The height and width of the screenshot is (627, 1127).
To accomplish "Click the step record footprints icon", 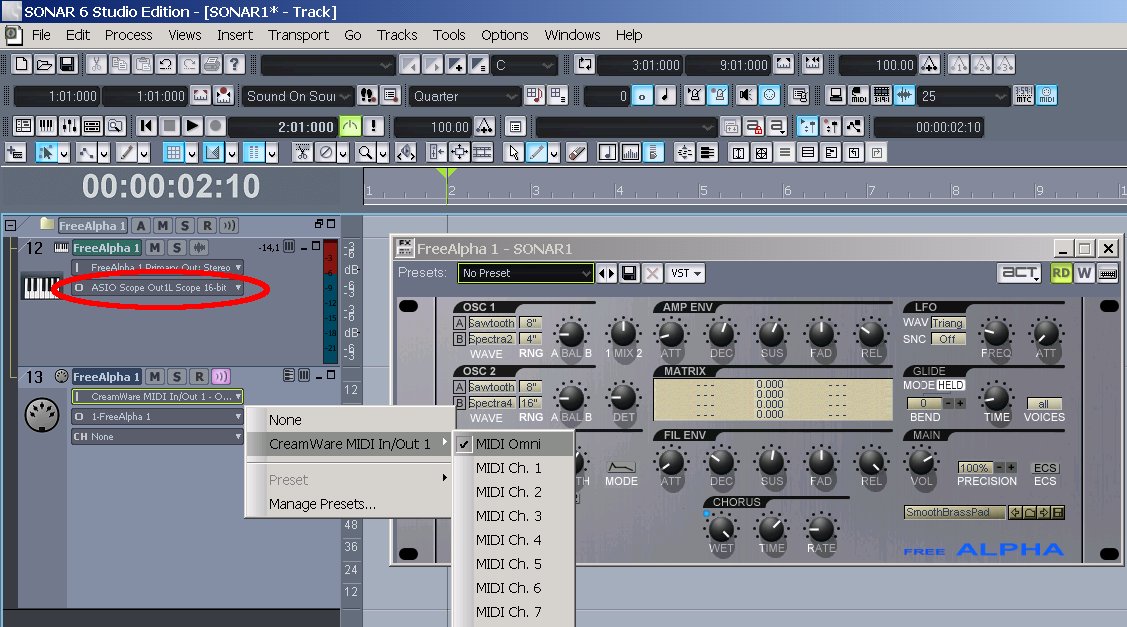I will [368, 96].
